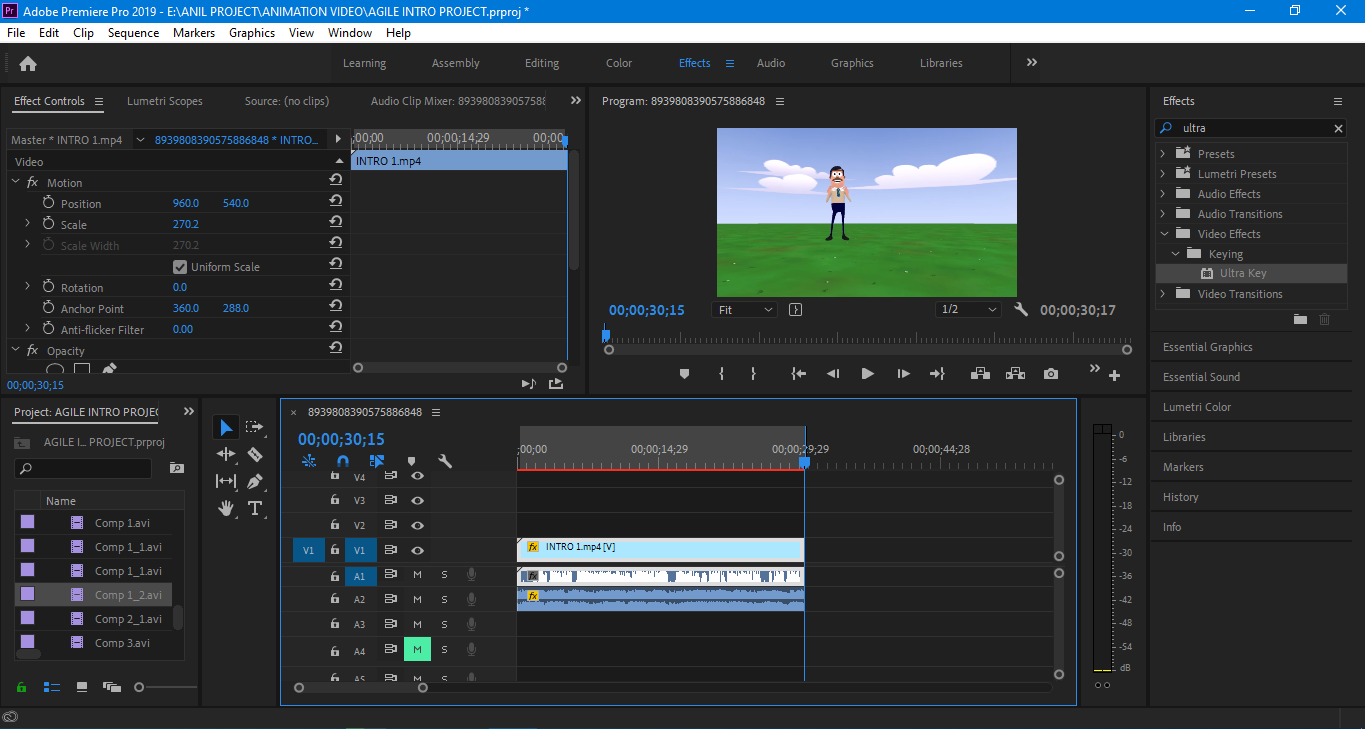Toggle timeline snap magnet icon
This screenshot has height=729, width=1365.
343,461
